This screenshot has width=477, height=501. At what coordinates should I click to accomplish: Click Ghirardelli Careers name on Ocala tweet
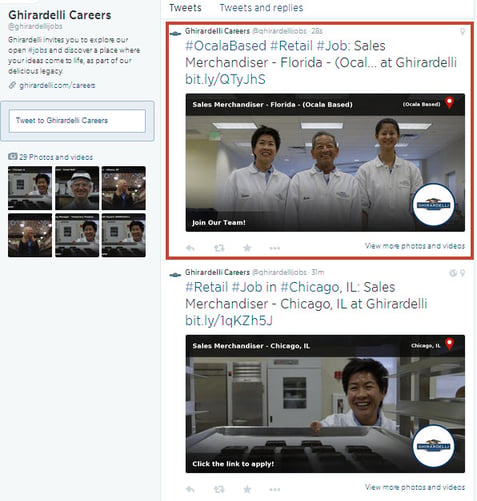(x=217, y=31)
